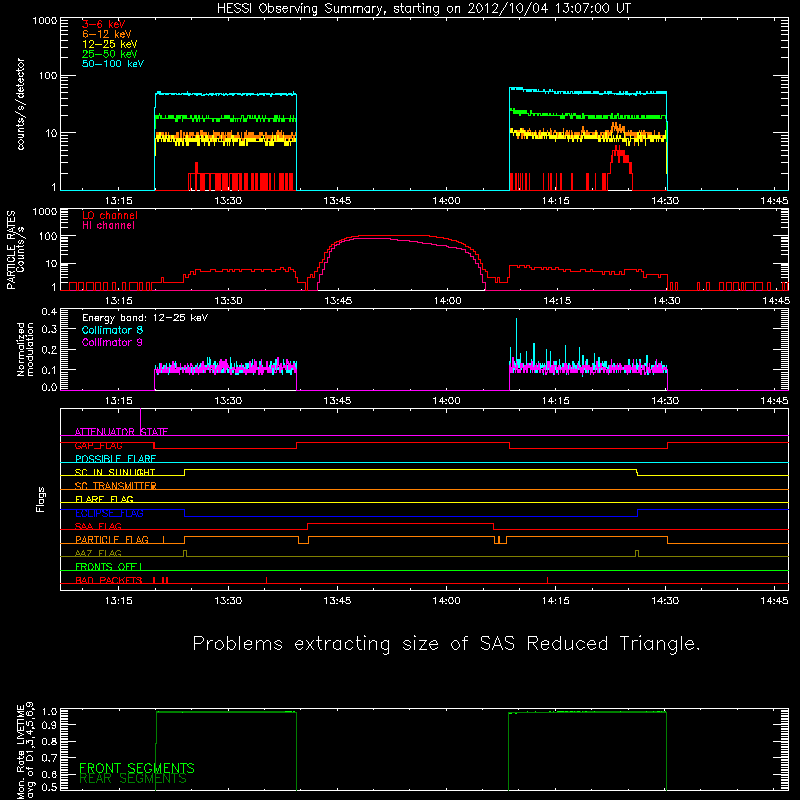
Task: Select the LO channel legend label
Action: coord(110,216)
